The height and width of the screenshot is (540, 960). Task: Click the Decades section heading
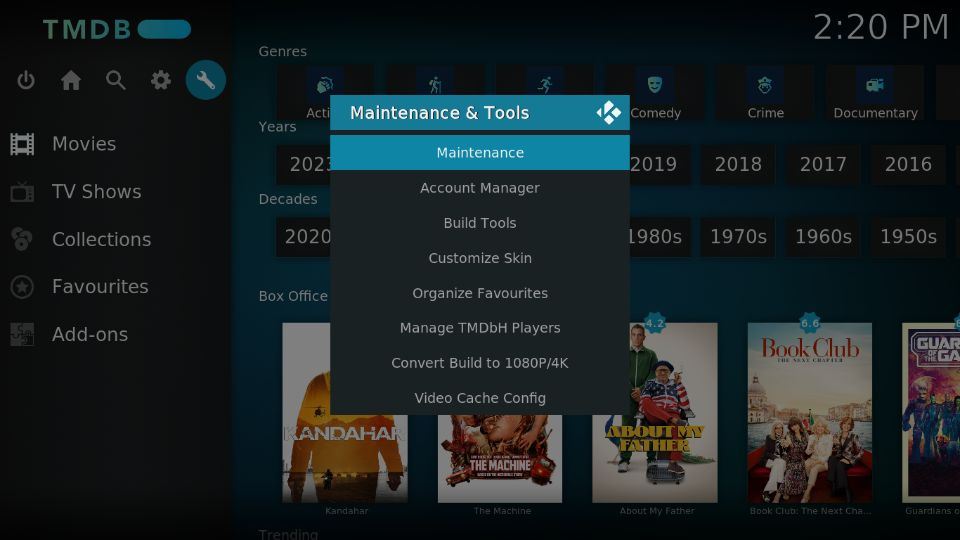click(288, 199)
